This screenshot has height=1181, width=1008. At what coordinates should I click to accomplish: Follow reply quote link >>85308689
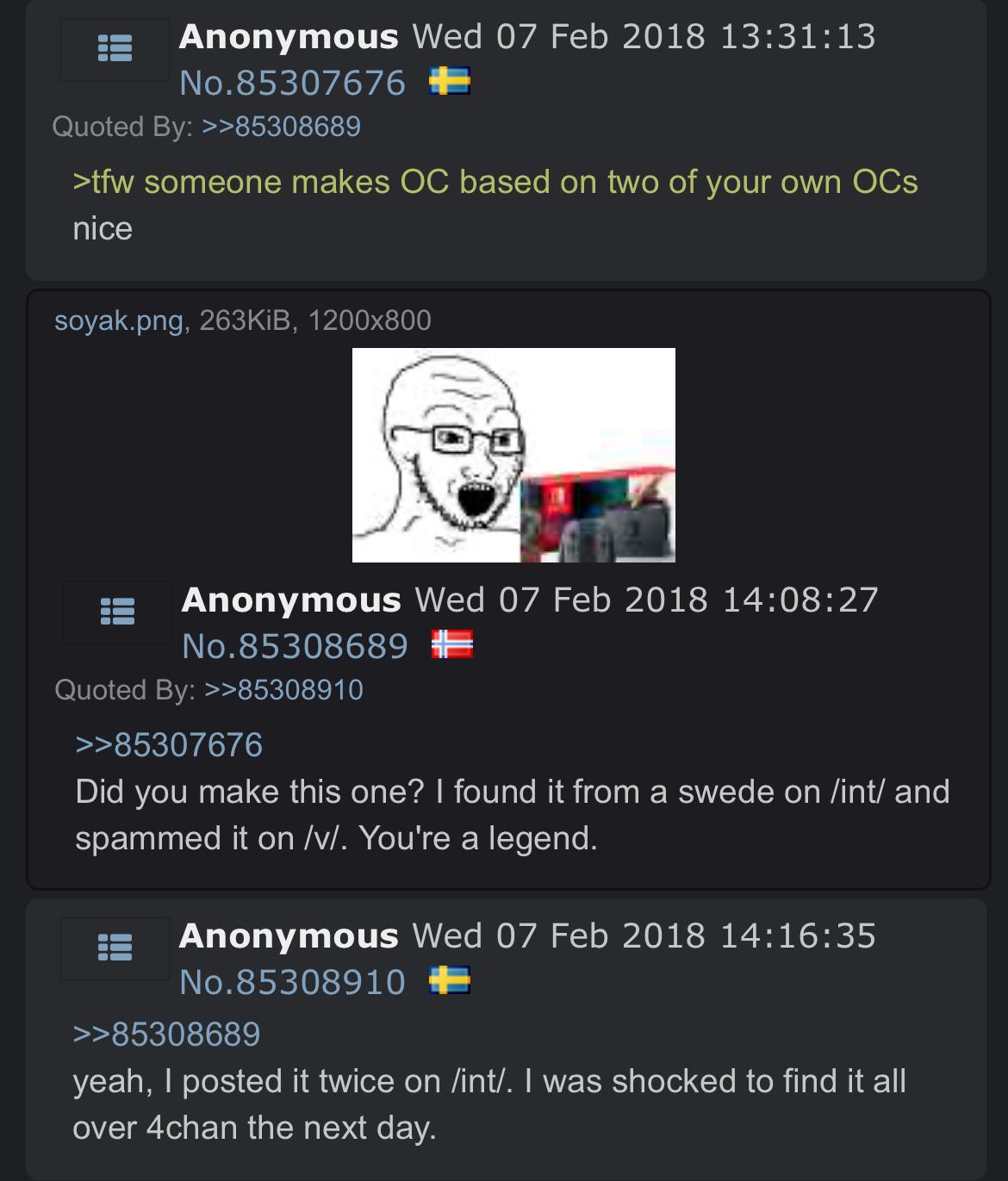[x=166, y=1035]
